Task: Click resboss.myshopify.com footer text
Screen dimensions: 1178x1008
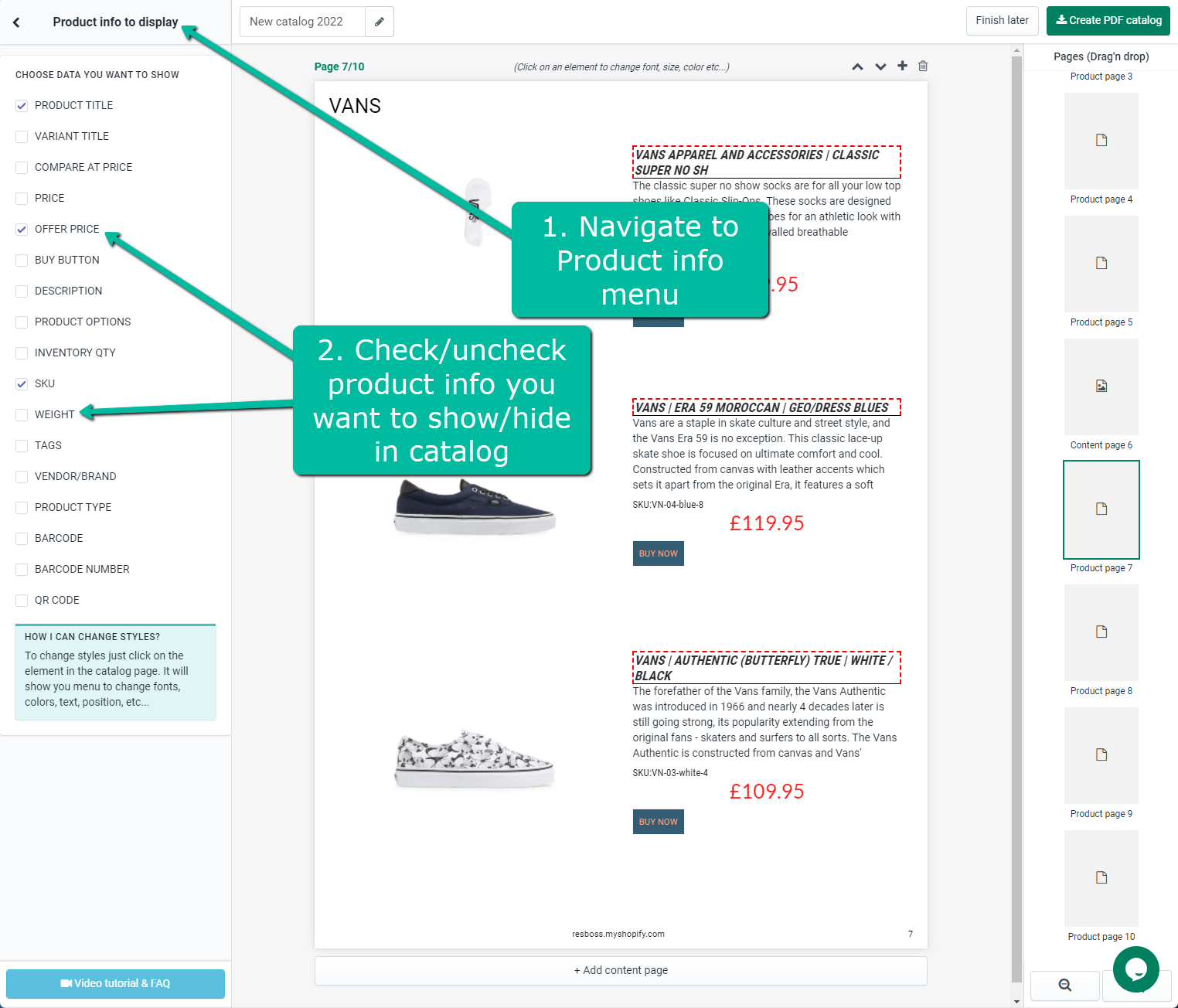Action: point(618,934)
